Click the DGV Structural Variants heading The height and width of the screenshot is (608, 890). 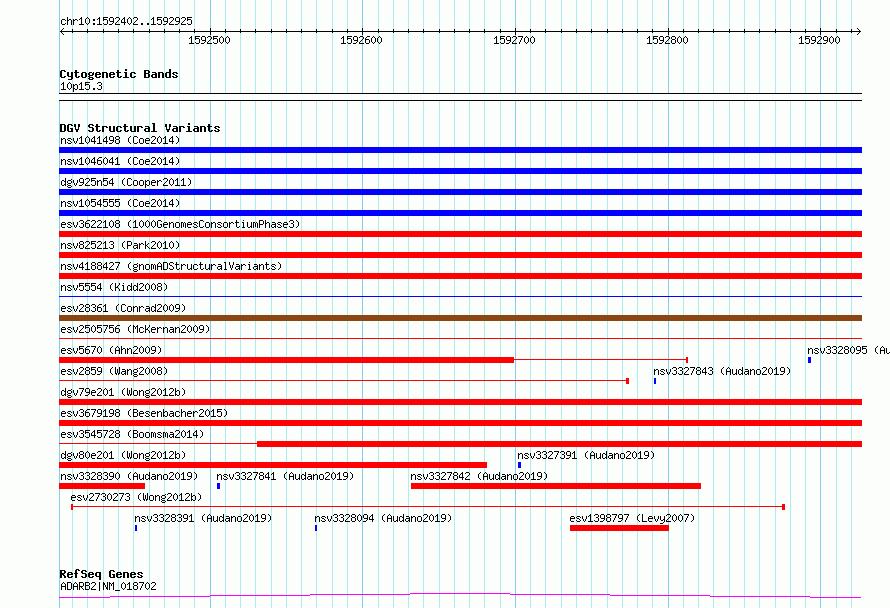140,128
